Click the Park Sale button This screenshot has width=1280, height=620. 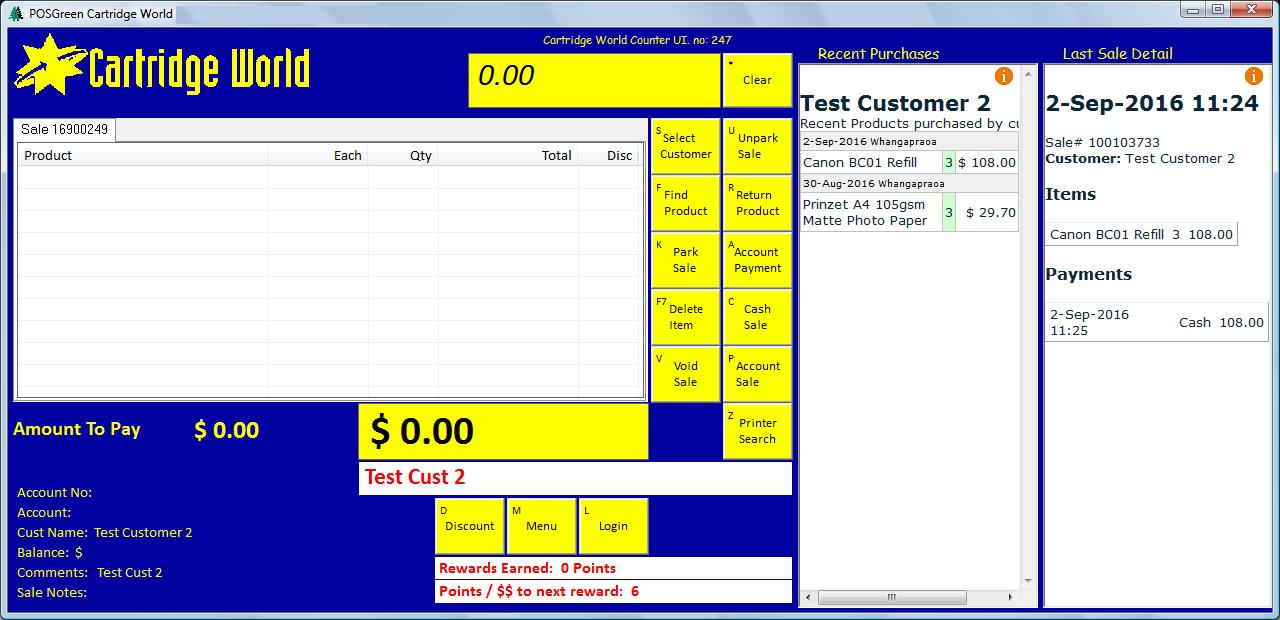pyautogui.click(x=685, y=260)
